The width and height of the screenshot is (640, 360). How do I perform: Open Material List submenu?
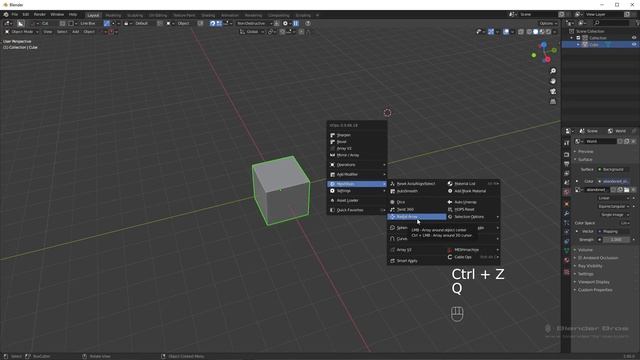click(473, 184)
